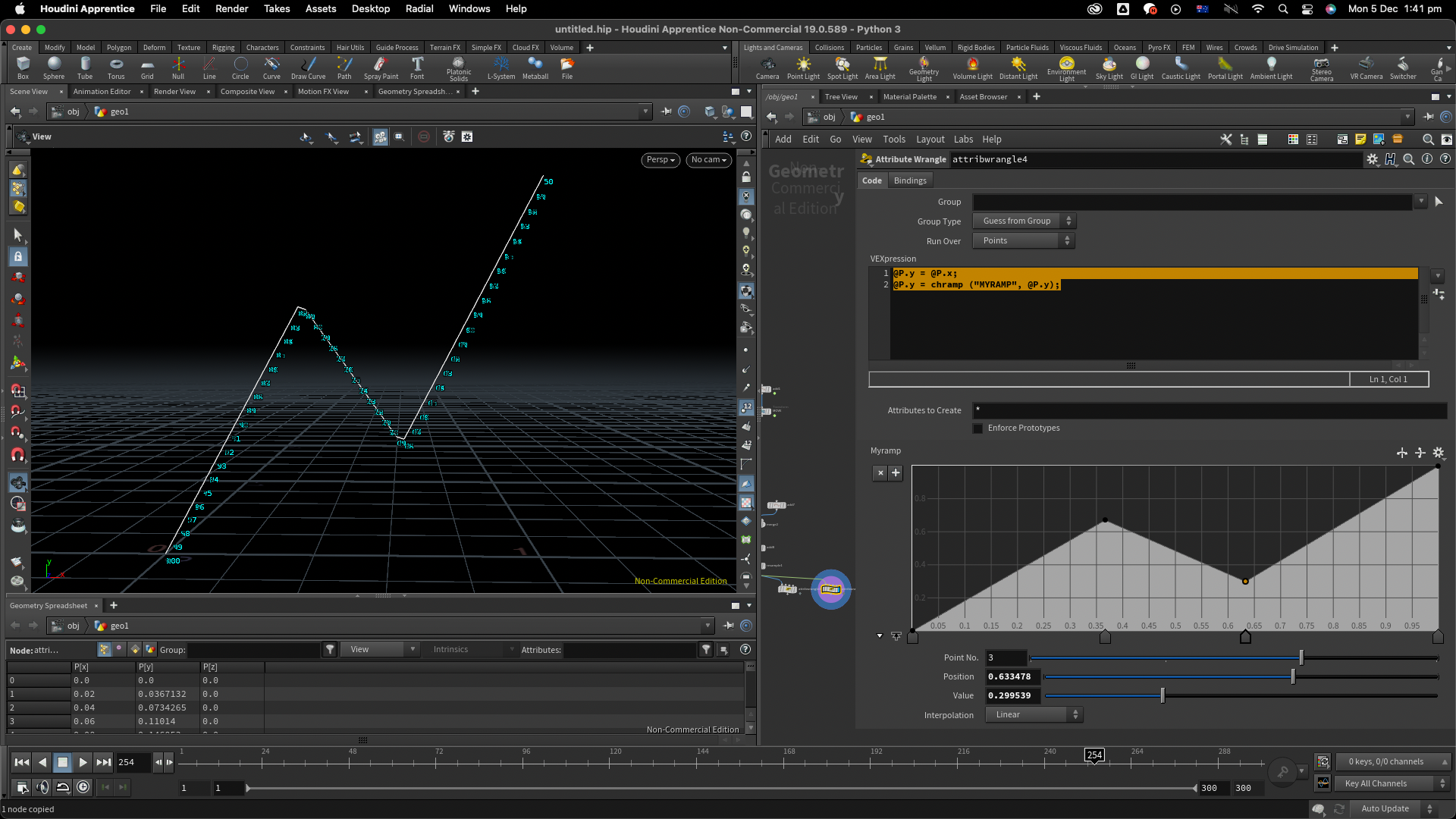
Task: Add a new ramp point button
Action: coord(896,473)
